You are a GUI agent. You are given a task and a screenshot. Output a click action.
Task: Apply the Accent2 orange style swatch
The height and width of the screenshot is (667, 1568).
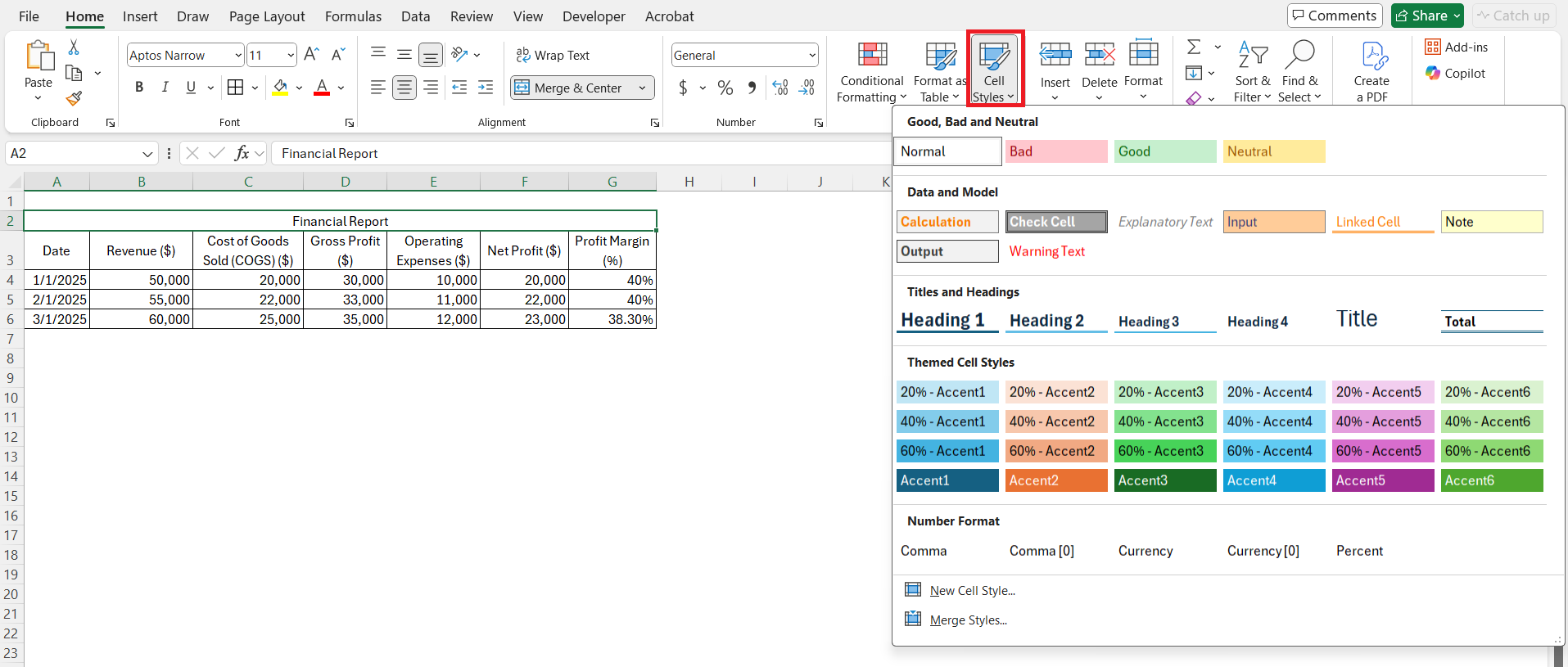pos(1056,480)
